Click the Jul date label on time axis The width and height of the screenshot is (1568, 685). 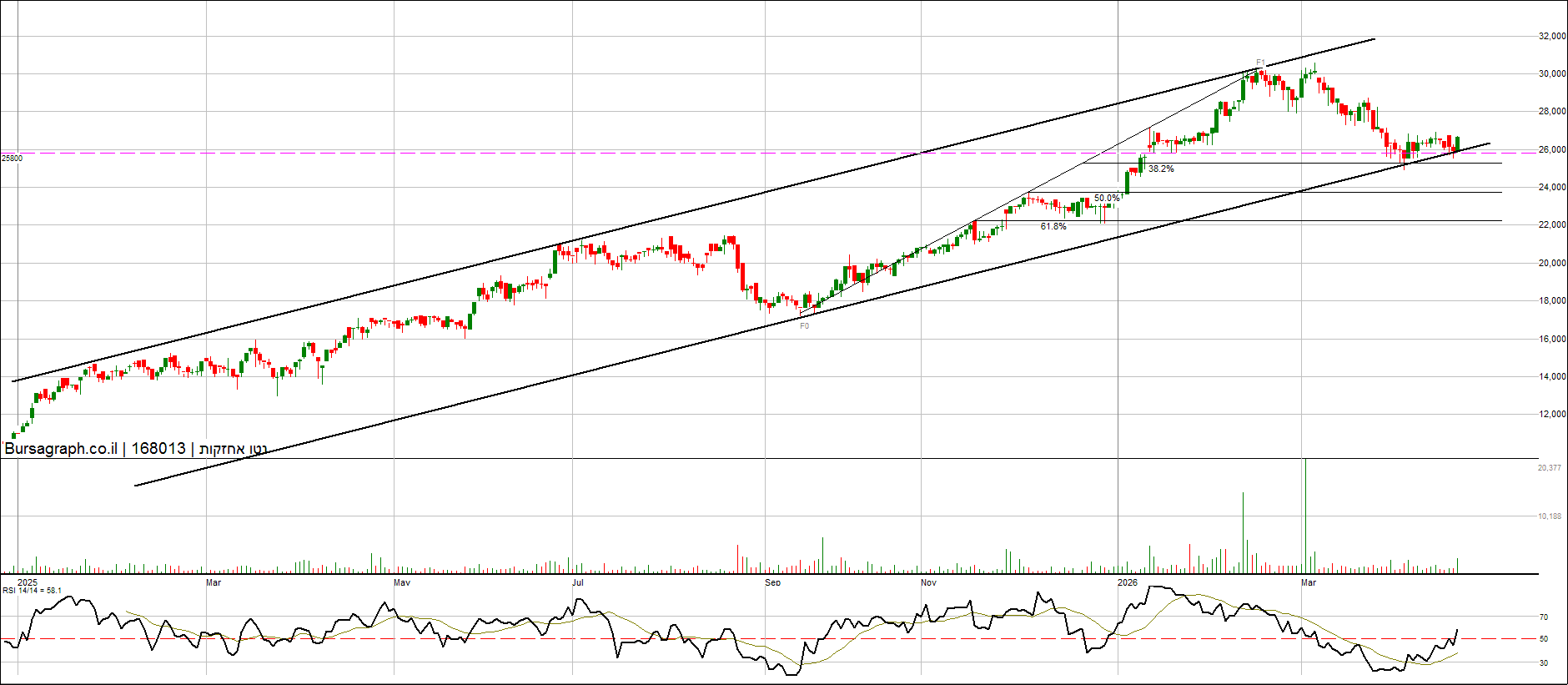pos(577,582)
